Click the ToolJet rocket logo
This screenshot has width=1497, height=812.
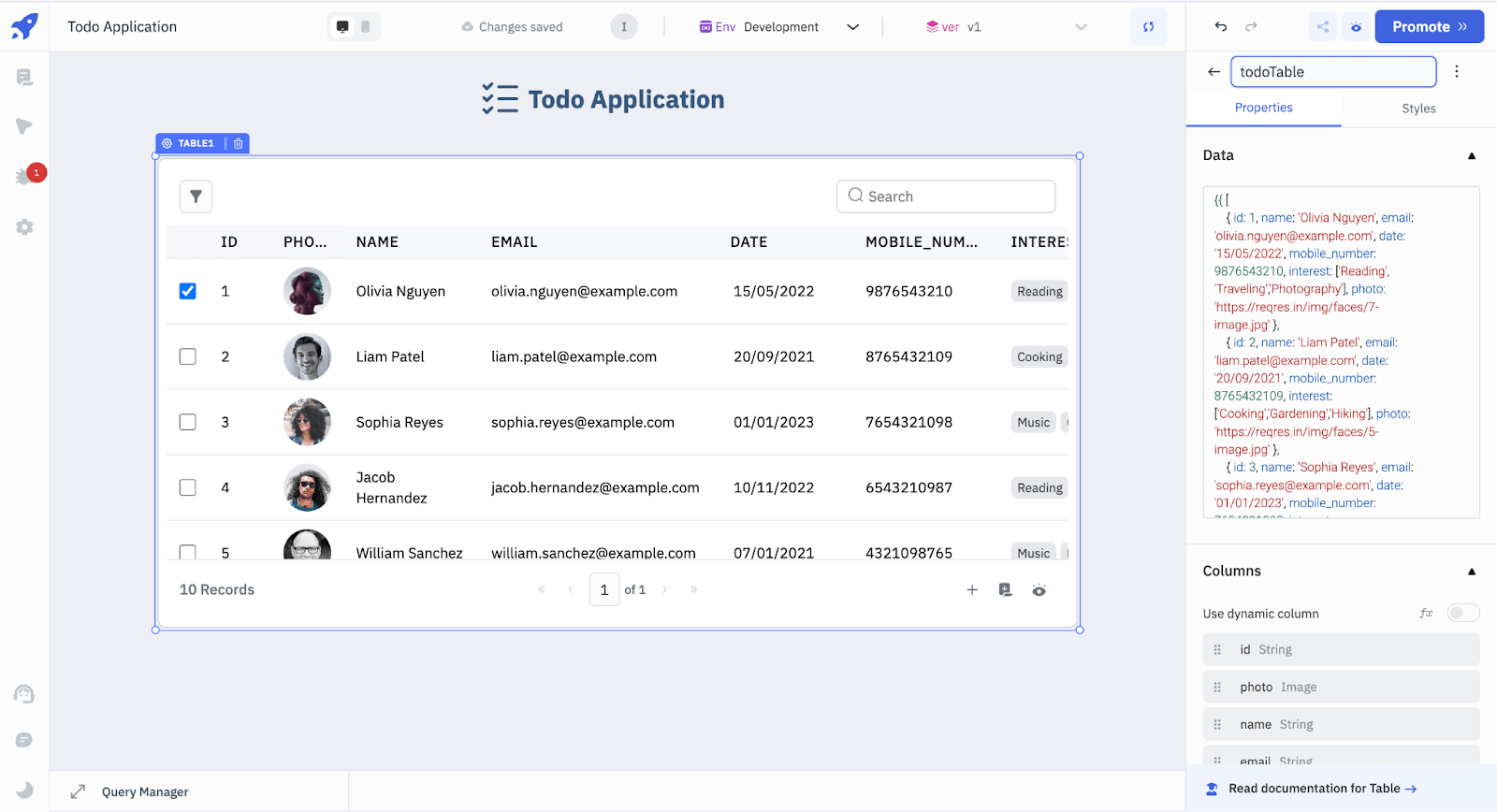tap(24, 26)
